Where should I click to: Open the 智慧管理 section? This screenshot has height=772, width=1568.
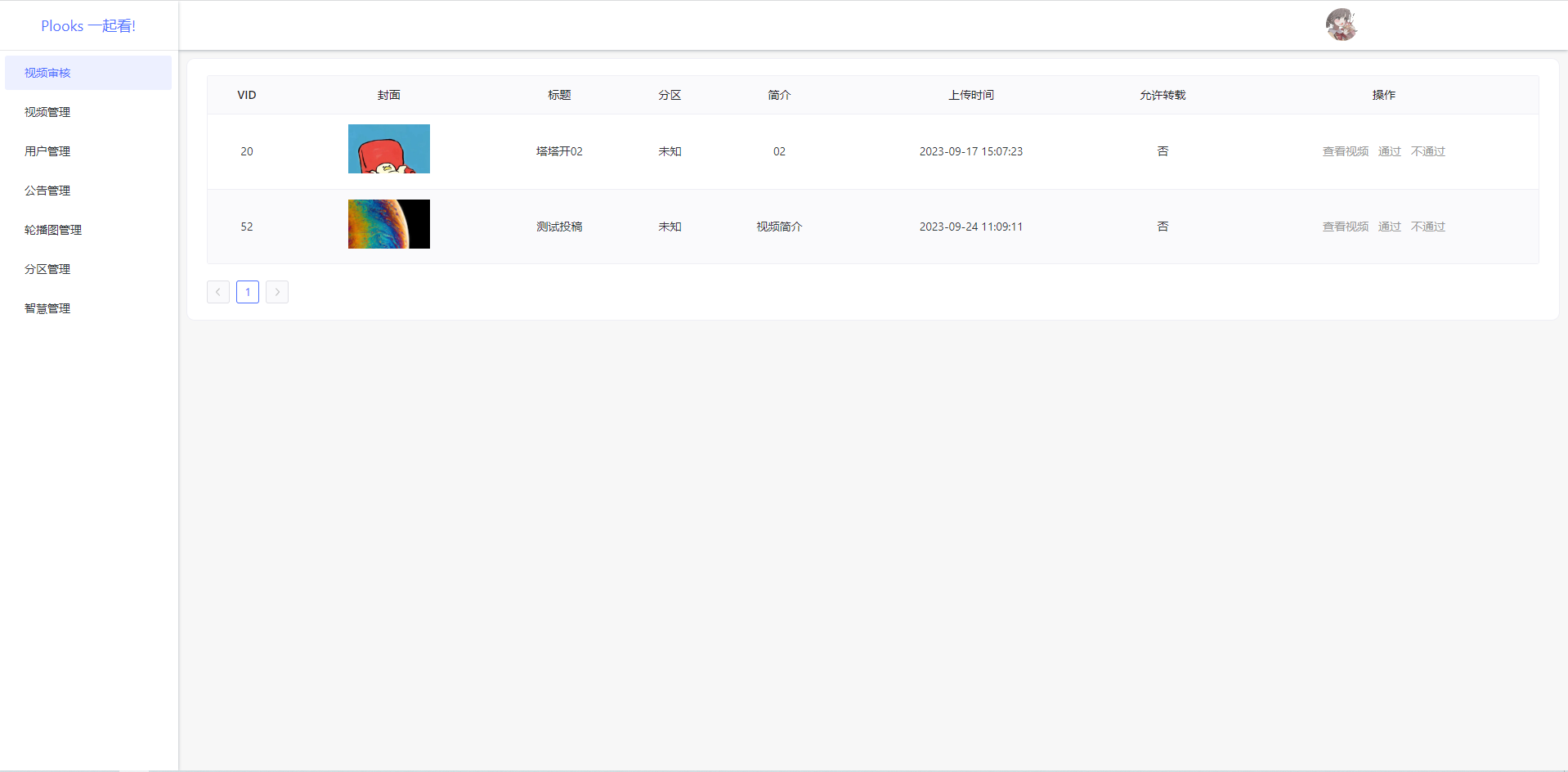47,307
